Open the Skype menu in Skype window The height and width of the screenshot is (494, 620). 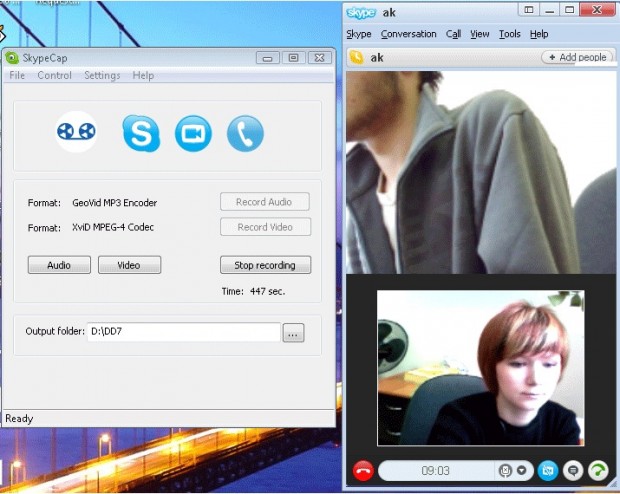pyautogui.click(x=359, y=34)
